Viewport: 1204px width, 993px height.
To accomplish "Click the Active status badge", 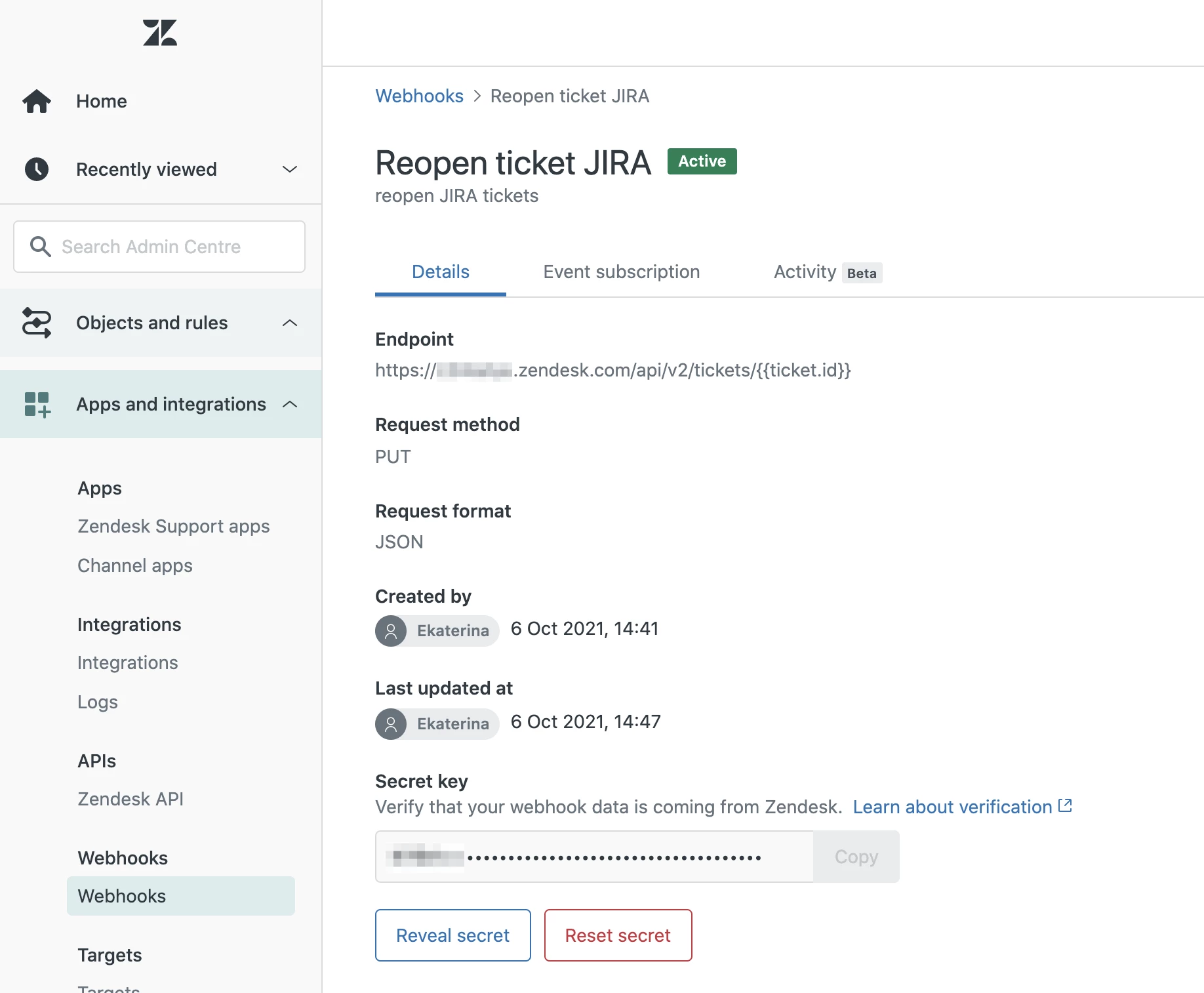I will coord(702,161).
